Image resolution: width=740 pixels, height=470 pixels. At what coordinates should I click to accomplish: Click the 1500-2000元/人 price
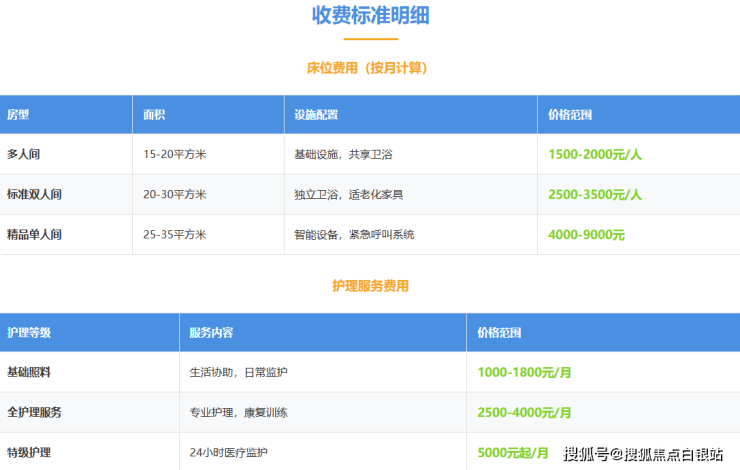click(595, 155)
